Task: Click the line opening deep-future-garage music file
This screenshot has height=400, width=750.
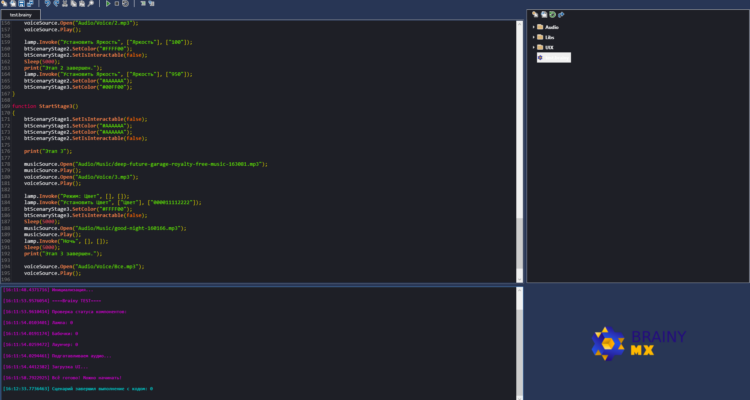Action: (145, 164)
